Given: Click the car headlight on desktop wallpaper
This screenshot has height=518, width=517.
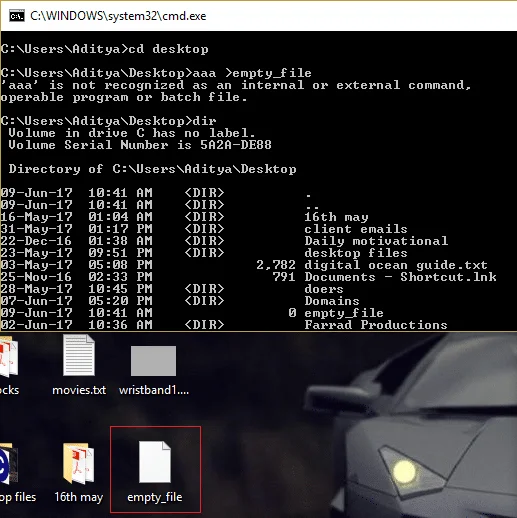Looking at the screenshot, I should click(x=405, y=471).
